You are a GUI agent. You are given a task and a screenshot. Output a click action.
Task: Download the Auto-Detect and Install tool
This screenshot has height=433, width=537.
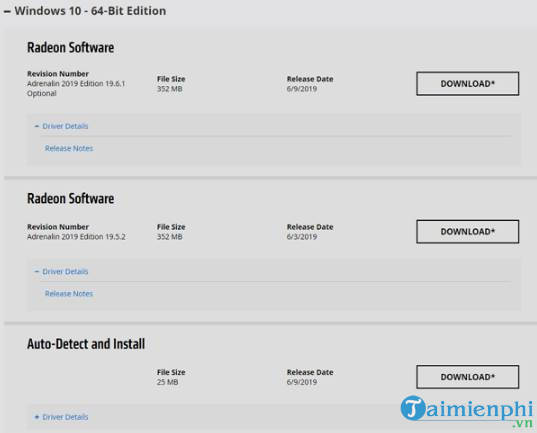pyautogui.click(x=467, y=377)
